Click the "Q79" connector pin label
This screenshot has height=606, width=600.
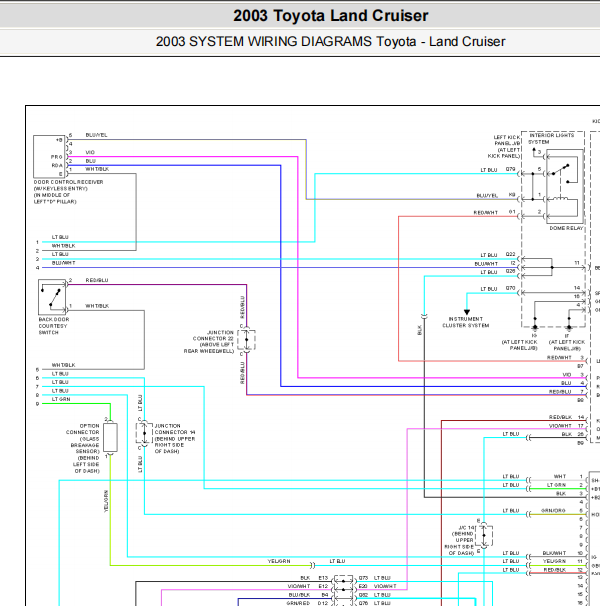[510, 169]
